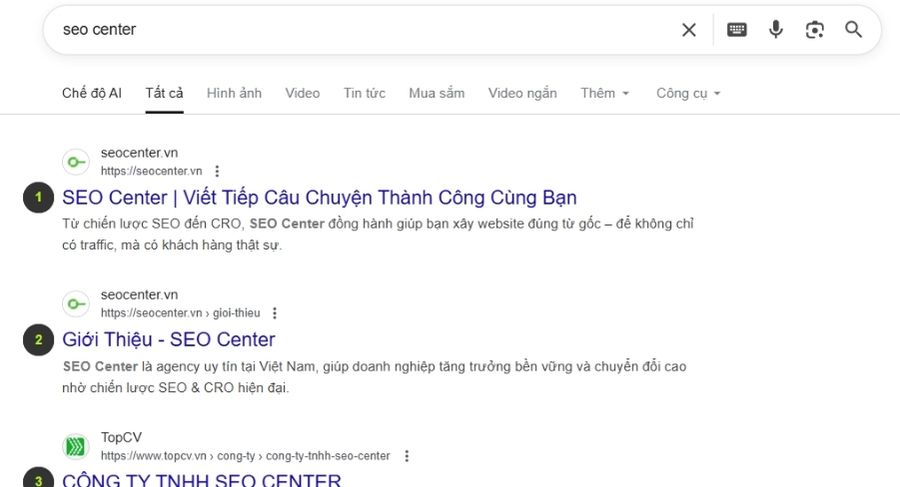Screen dimensions: 900x487
Task: Switch to the Video tab
Action: (302, 93)
